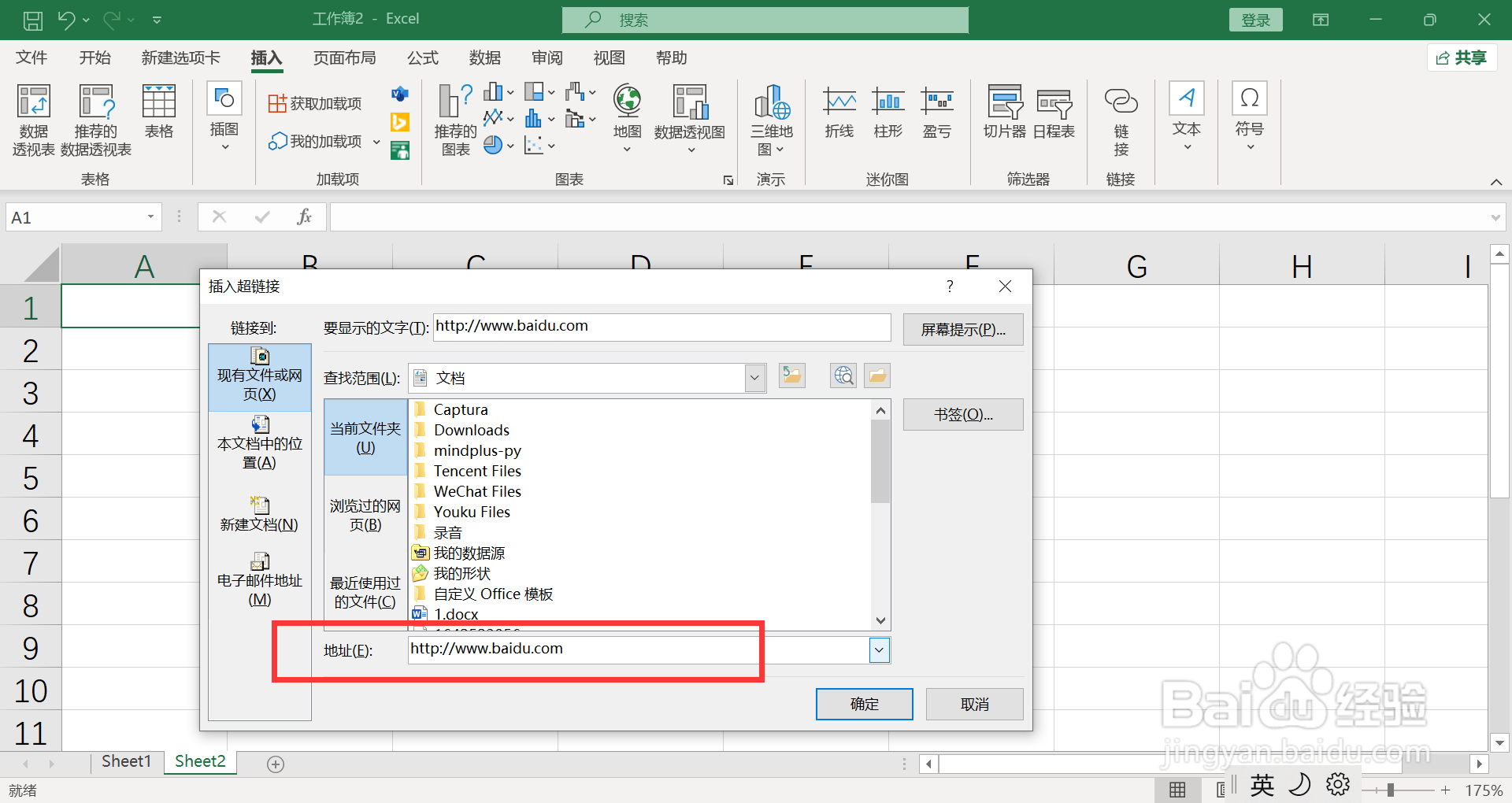
Task: Click Slicer (切片器) icon
Action: 1005,112
